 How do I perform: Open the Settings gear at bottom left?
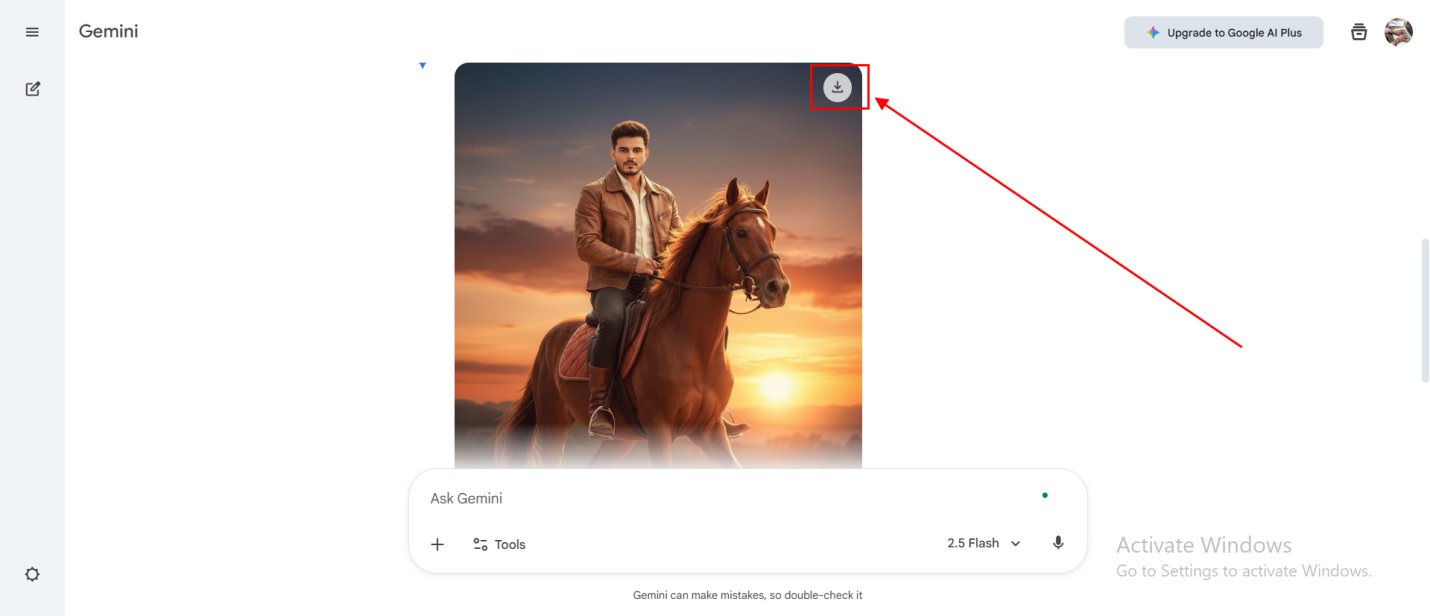tap(32, 573)
